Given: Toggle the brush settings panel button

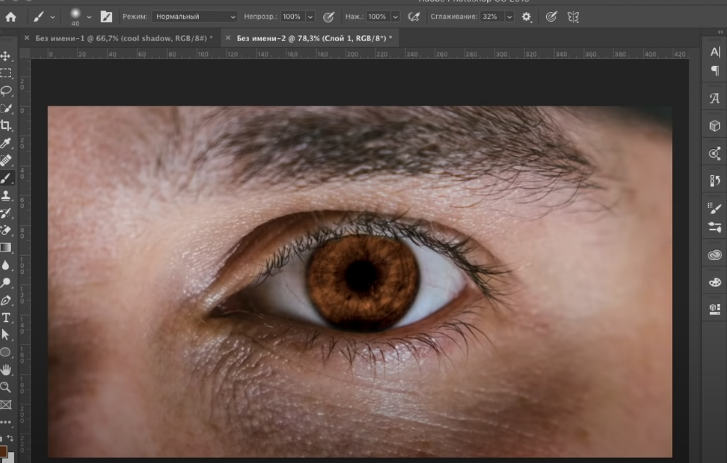Looking at the screenshot, I should click(106, 17).
